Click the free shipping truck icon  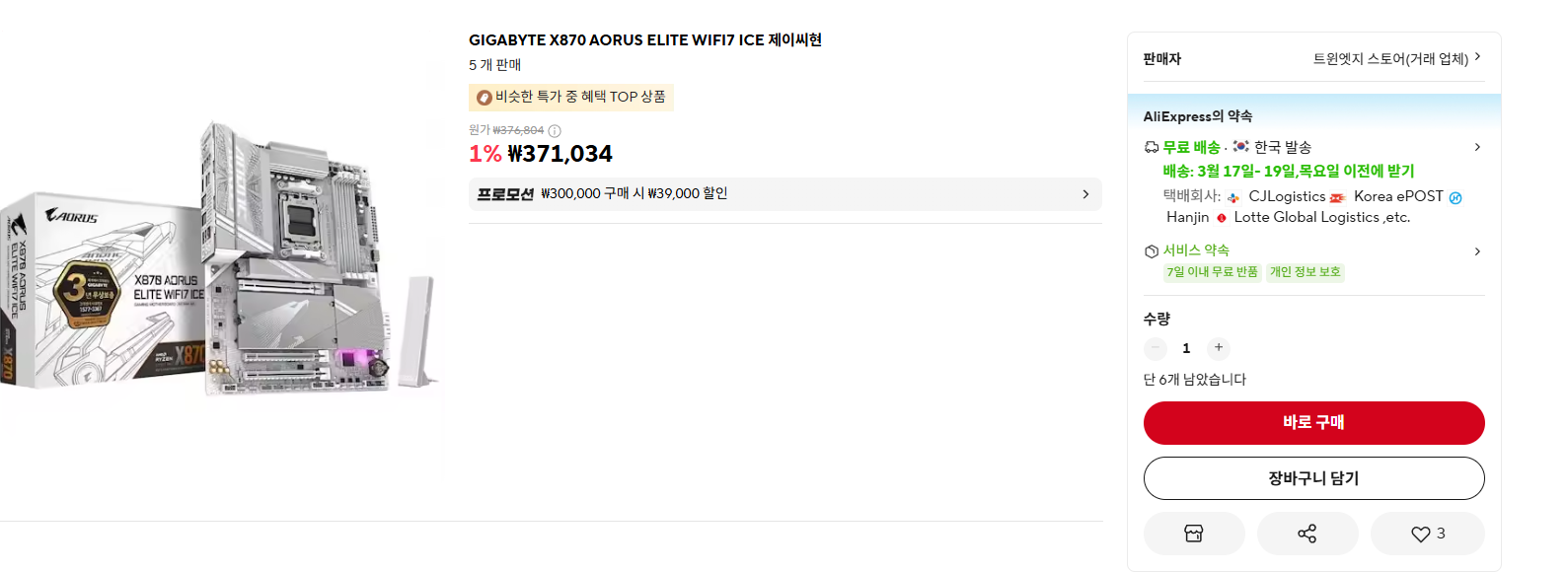click(1151, 147)
